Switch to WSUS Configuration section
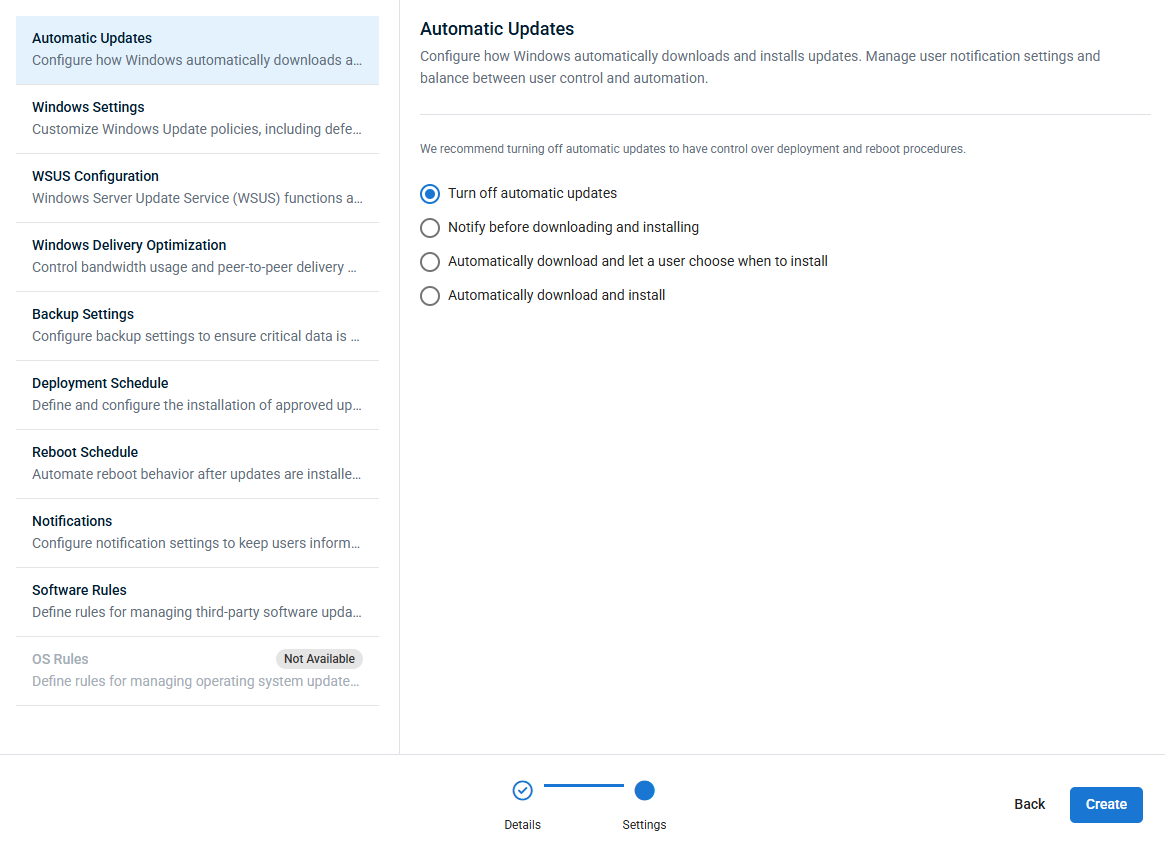Screen dimensions: 1165x853 tap(197, 188)
